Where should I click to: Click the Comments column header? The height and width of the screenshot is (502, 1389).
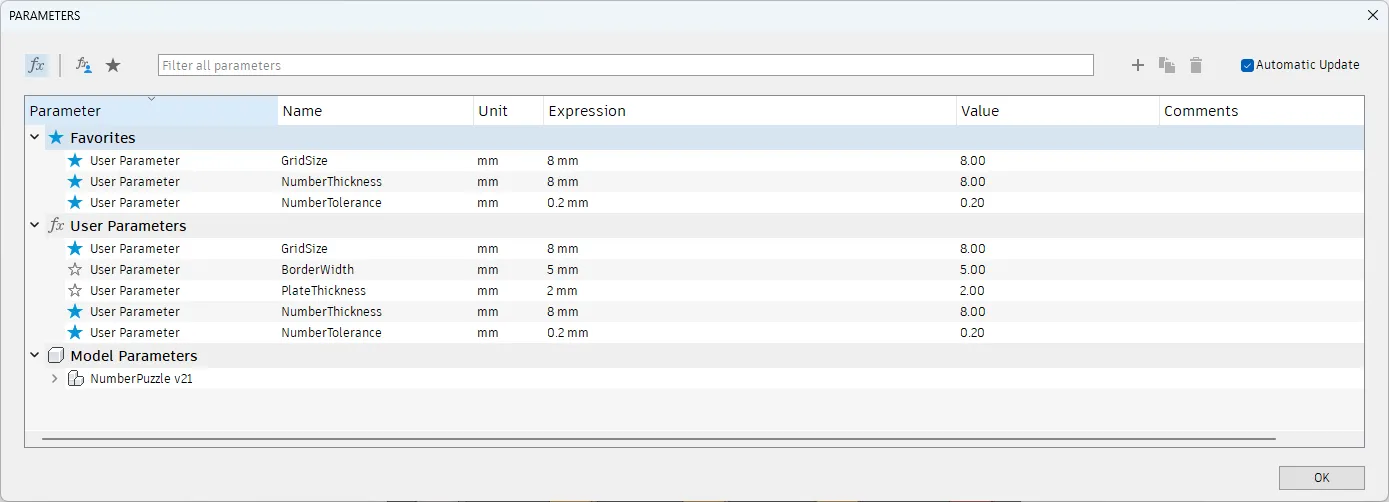[1261, 111]
